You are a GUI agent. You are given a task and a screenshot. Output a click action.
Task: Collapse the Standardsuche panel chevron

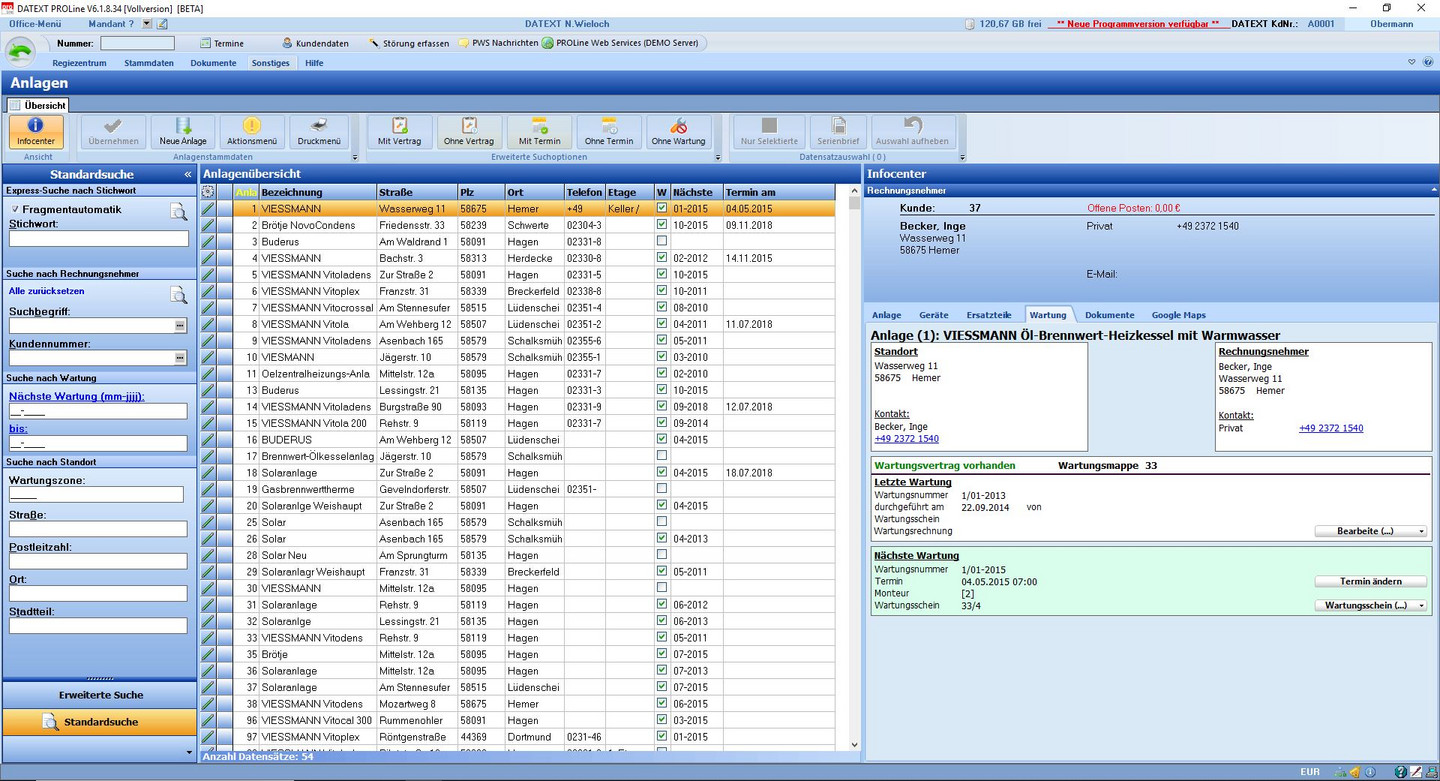pos(187,174)
